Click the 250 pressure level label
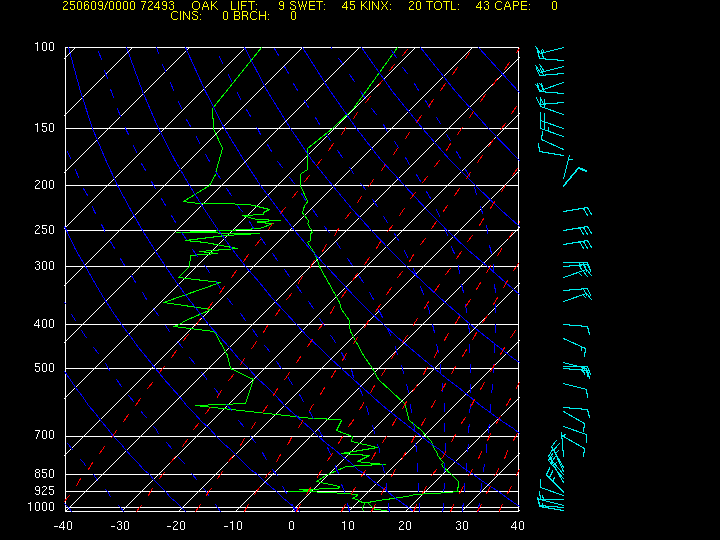 [x=45, y=230]
